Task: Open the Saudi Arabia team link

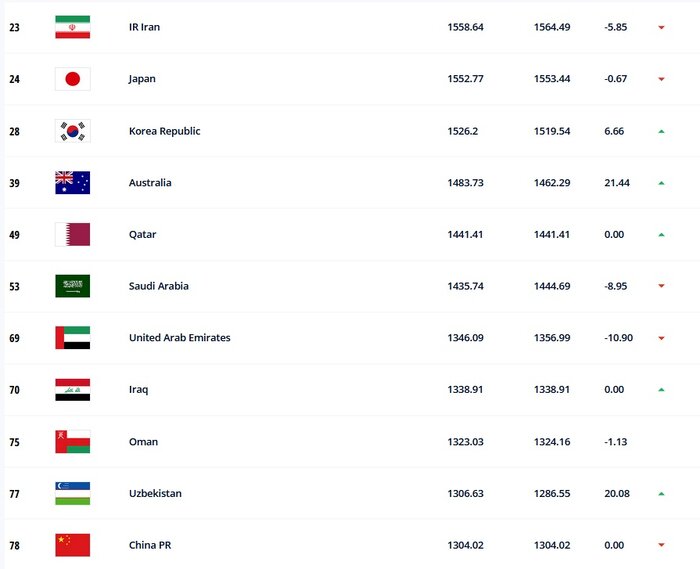Action: [x=159, y=286]
